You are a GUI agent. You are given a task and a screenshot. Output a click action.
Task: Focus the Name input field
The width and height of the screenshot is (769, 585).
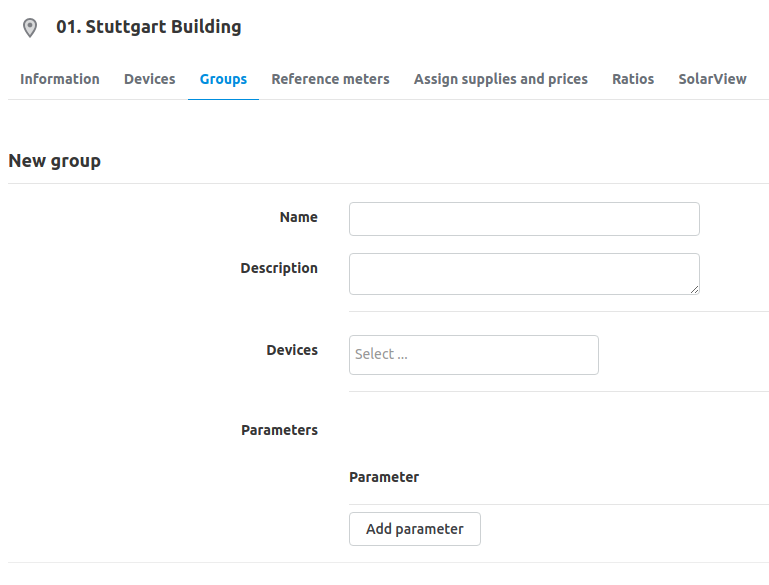(x=524, y=219)
